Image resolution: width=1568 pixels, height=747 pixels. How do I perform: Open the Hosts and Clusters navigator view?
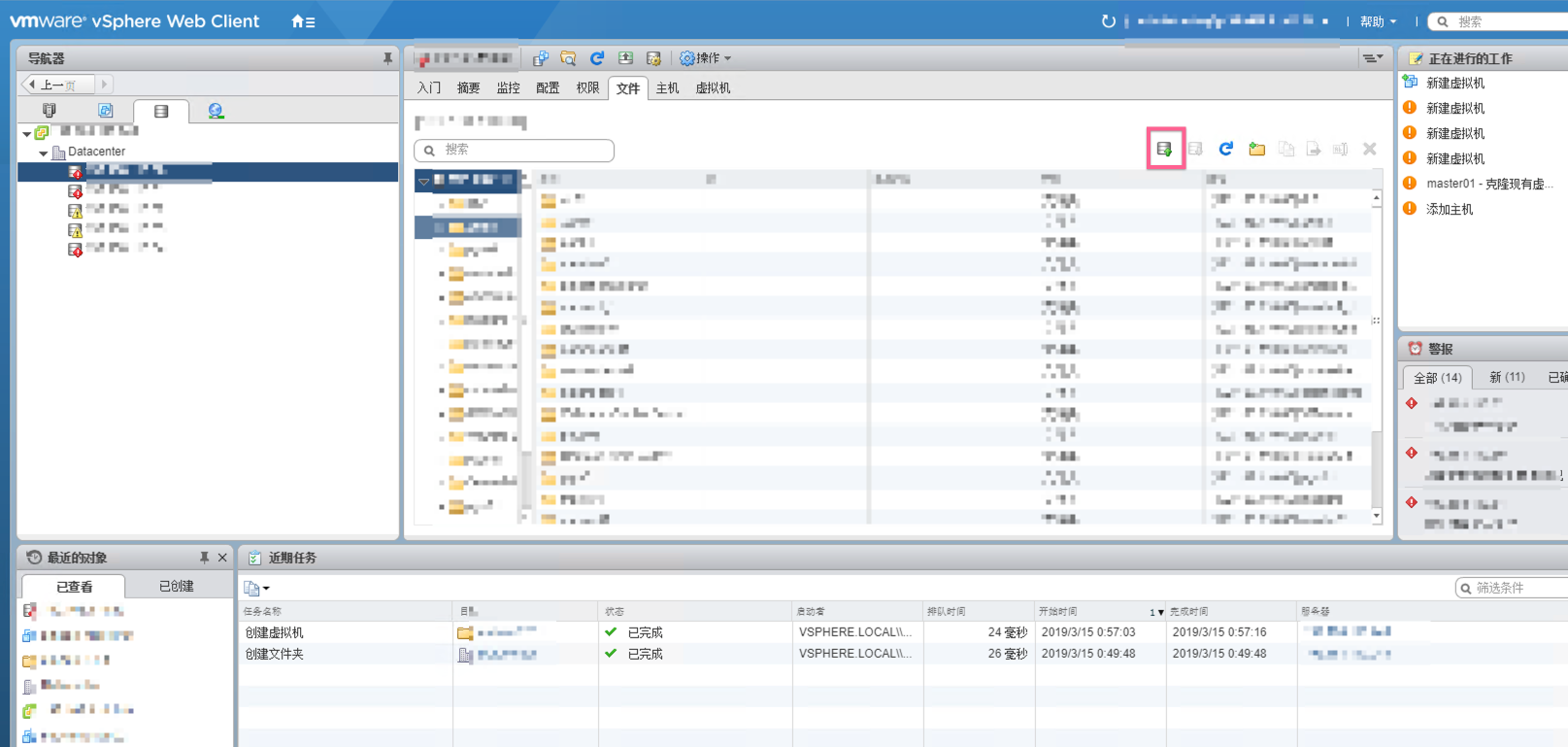50,111
